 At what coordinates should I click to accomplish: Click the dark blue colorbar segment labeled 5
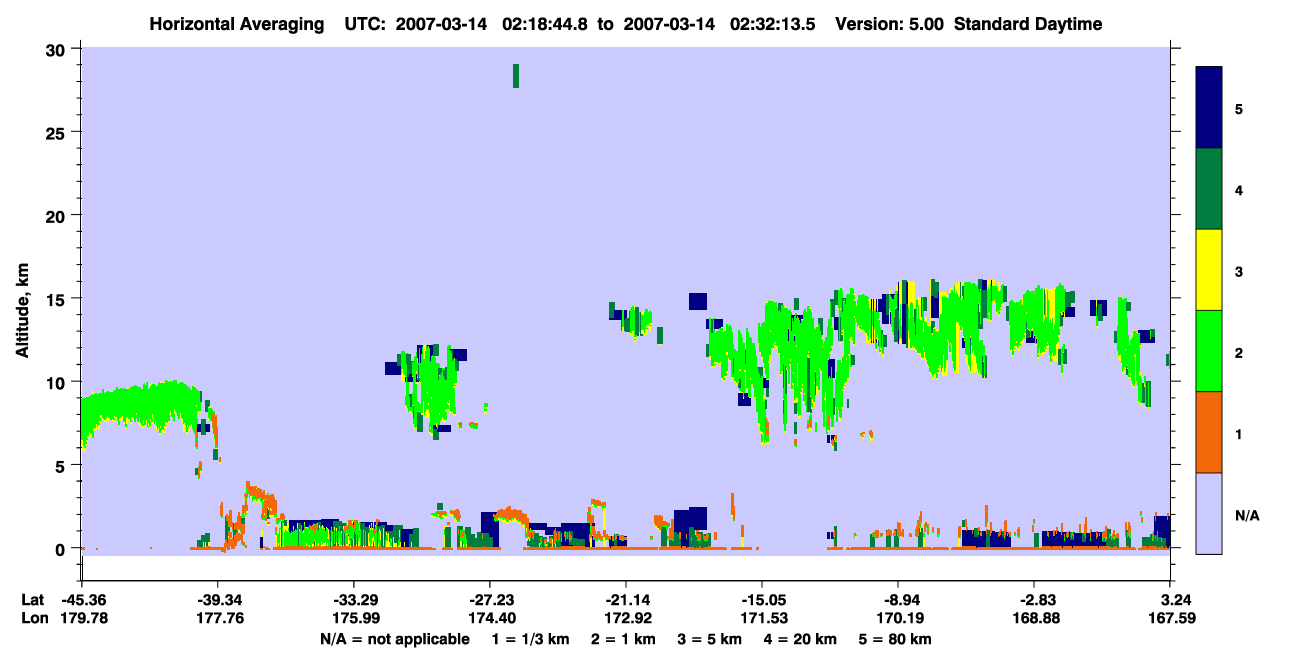1209,107
